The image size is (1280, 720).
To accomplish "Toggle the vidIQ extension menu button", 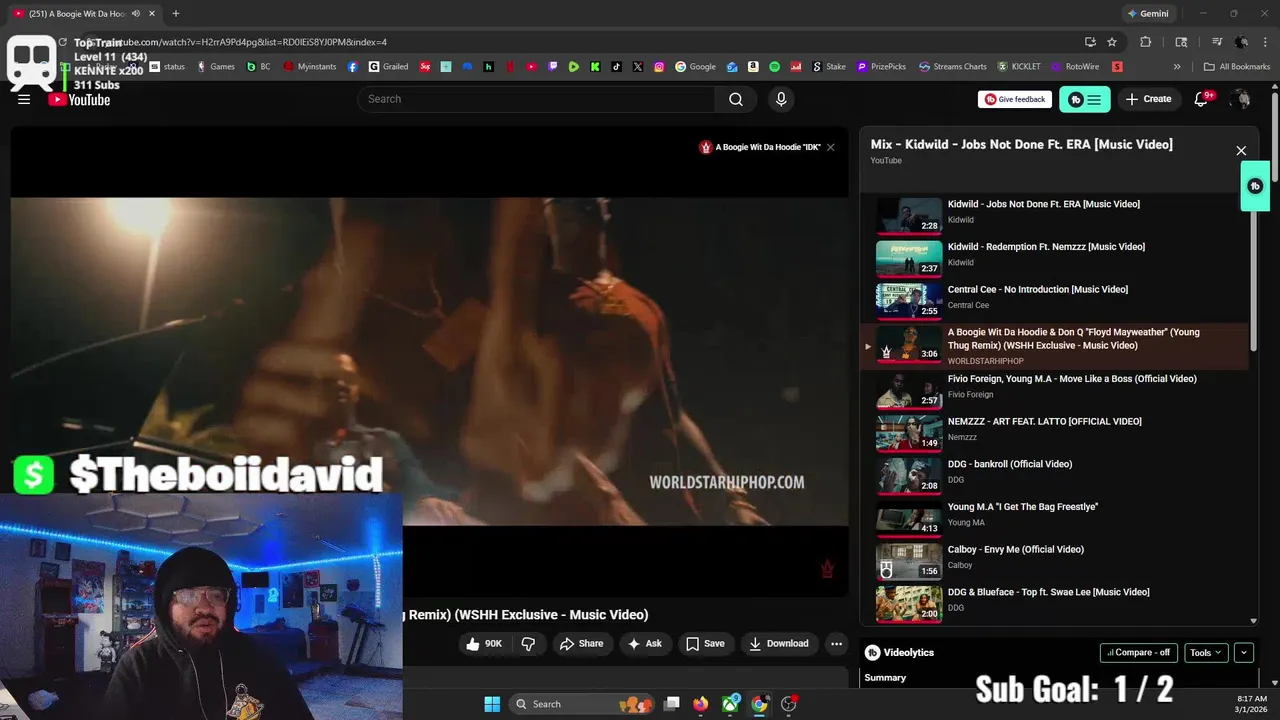I will pyautogui.click(x=1085, y=99).
